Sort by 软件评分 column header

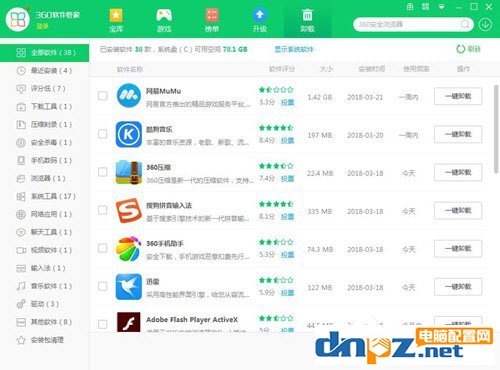tap(282, 69)
